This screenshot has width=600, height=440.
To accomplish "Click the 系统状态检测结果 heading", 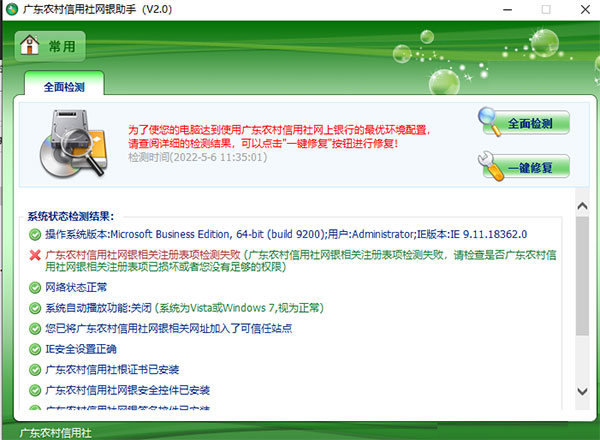I will point(71,217).
